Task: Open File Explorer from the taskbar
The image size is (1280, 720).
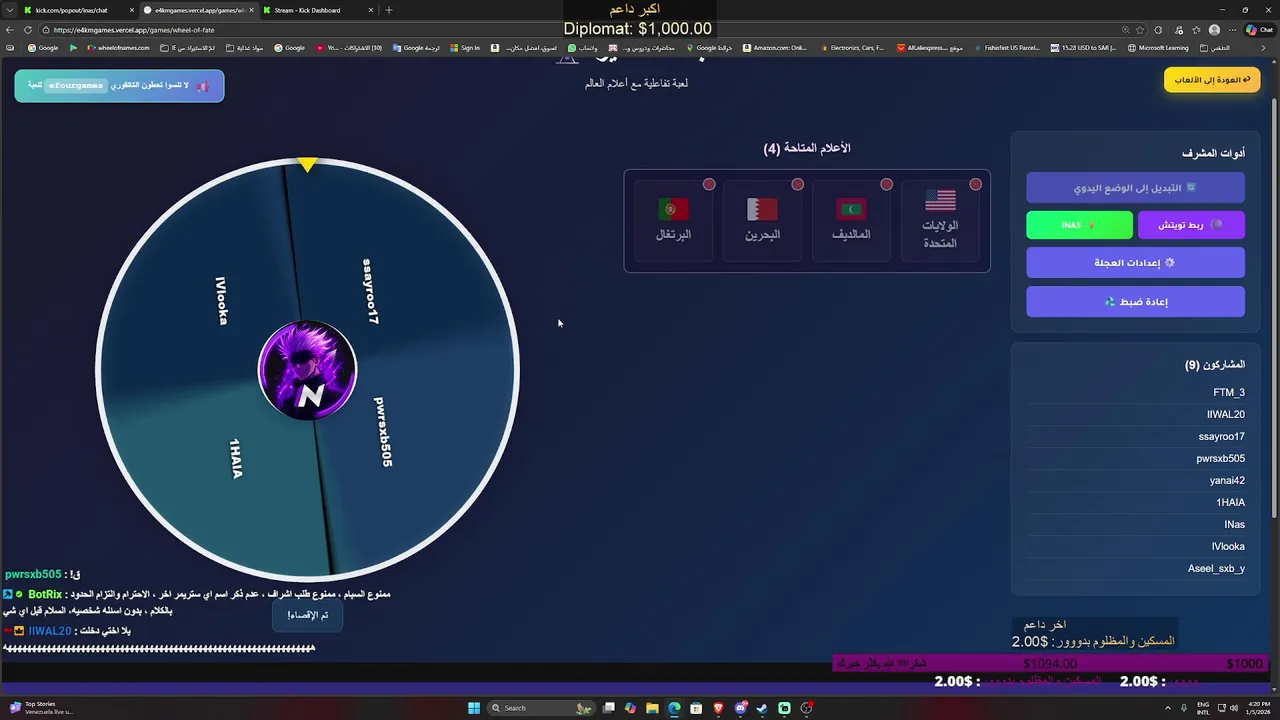Action: click(x=652, y=708)
